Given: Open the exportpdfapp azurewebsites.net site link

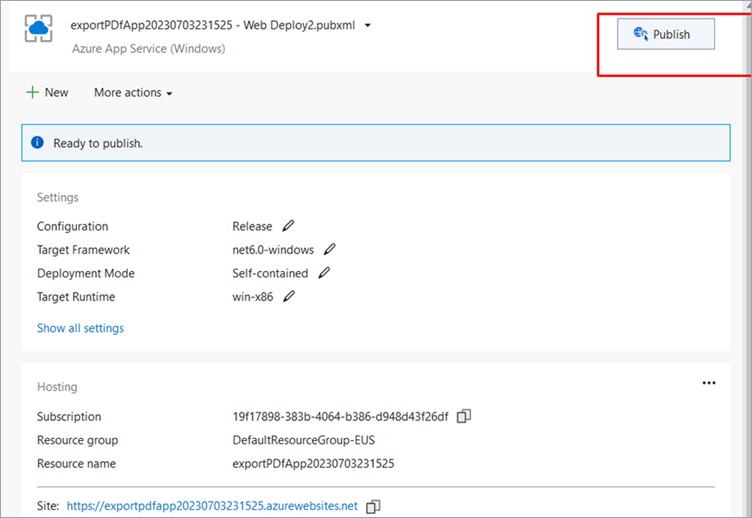Looking at the screenshot, I should [x=212, y=506].
